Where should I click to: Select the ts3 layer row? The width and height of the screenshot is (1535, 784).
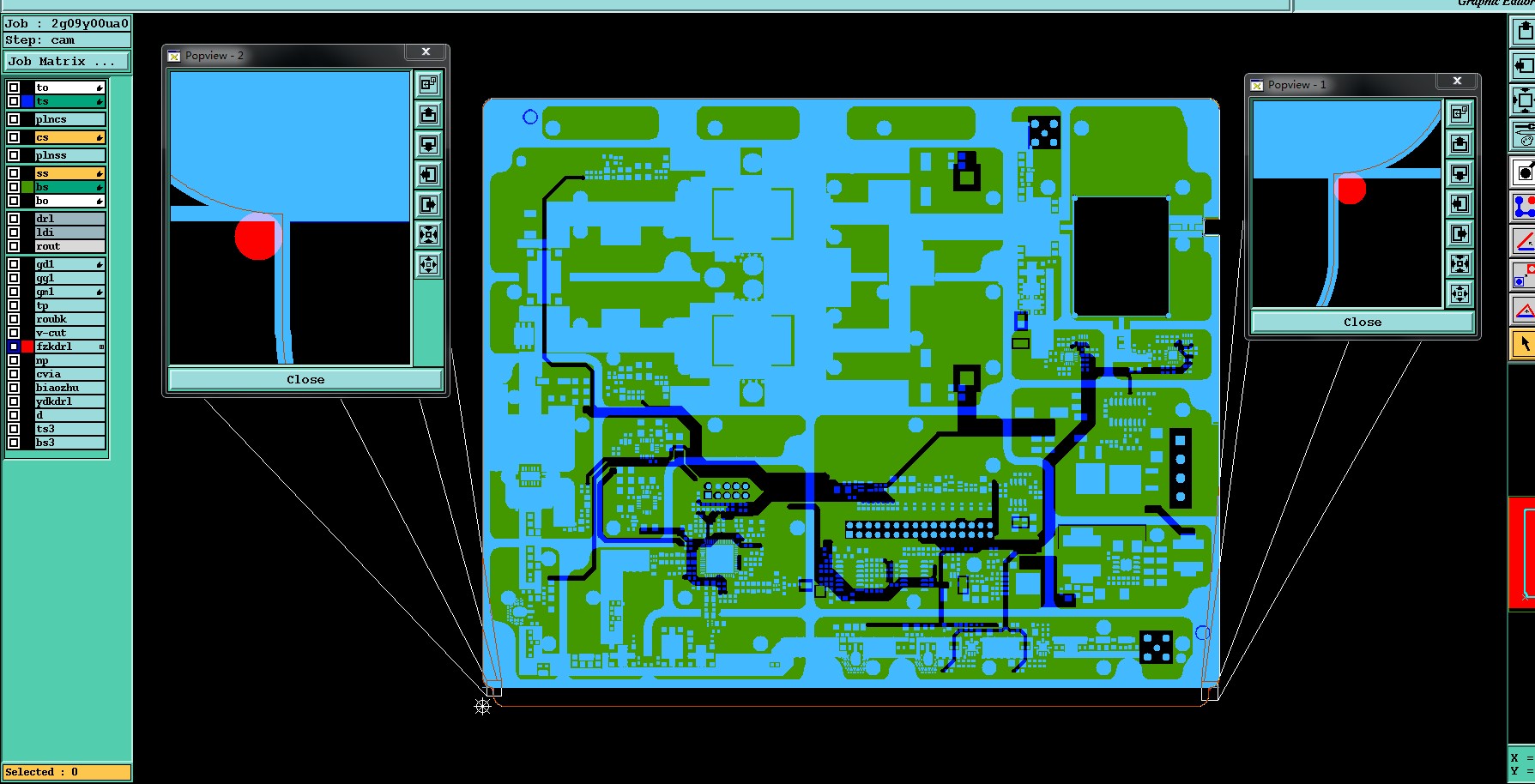(69, 429)
